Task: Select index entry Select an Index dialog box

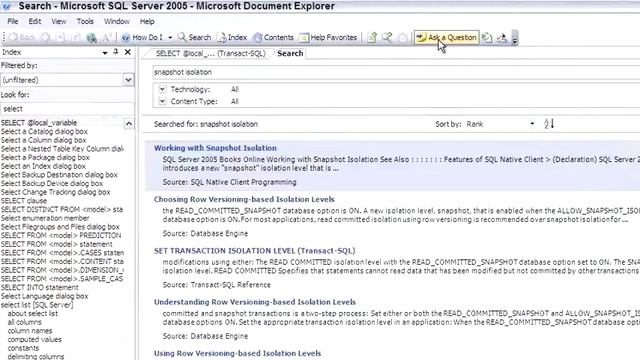Action: (x=43, y=166)
